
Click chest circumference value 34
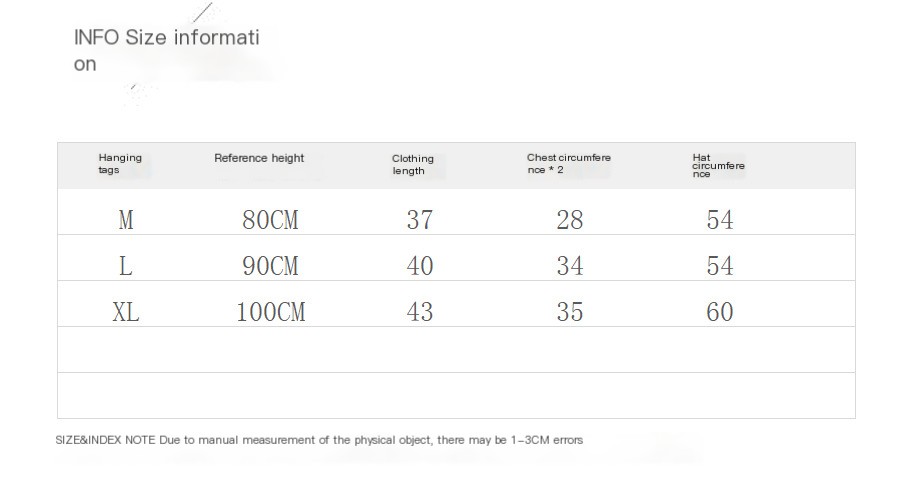[x=569, y=266]
